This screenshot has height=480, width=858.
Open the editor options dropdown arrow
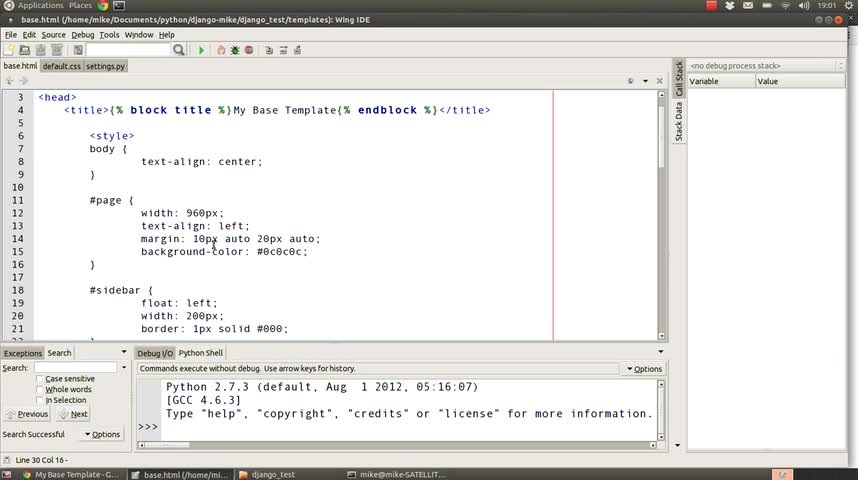[x=645, y=81]
